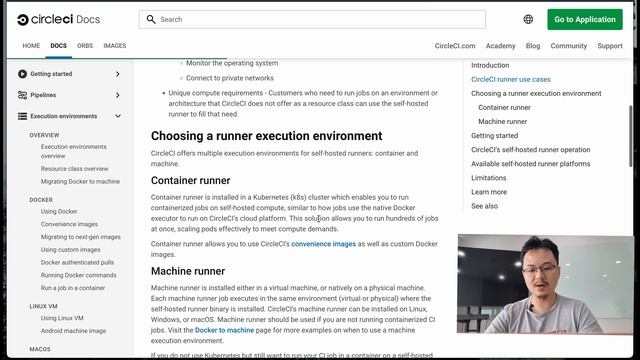Screen dimensions: 640x360
Task: Open the Using Docker page
Action: tap(59, 211)
